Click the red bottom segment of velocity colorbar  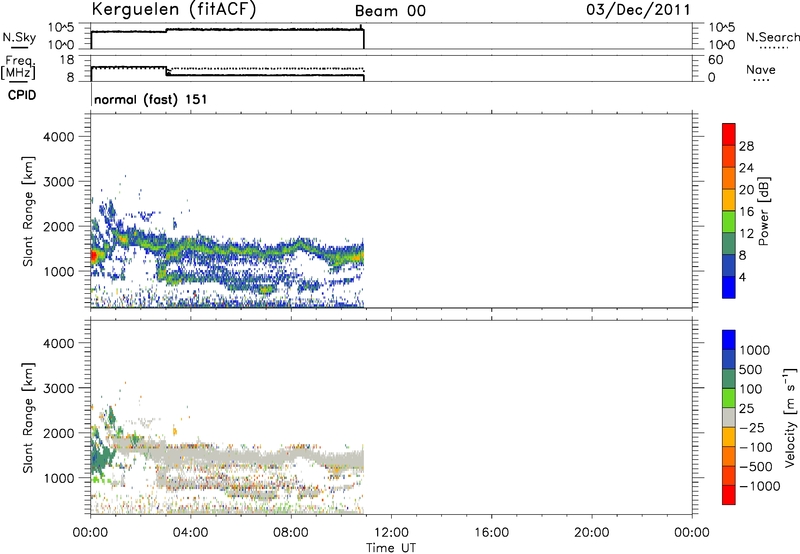(729, 495)
